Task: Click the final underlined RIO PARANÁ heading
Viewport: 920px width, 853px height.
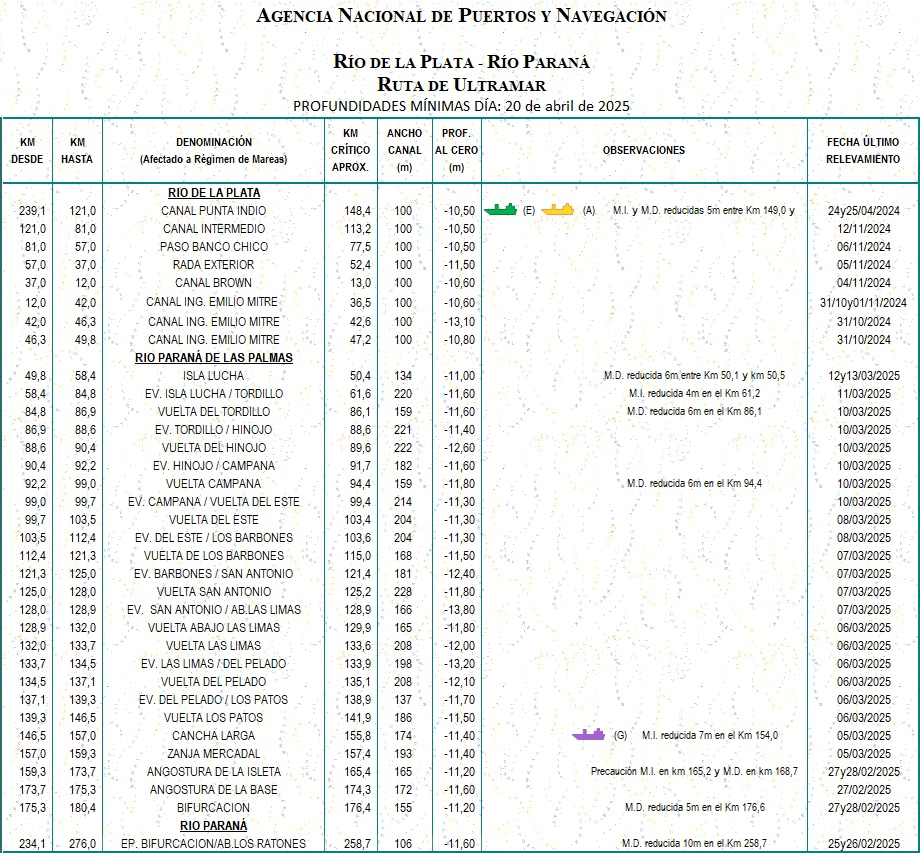Action: [x=214, y=826]
